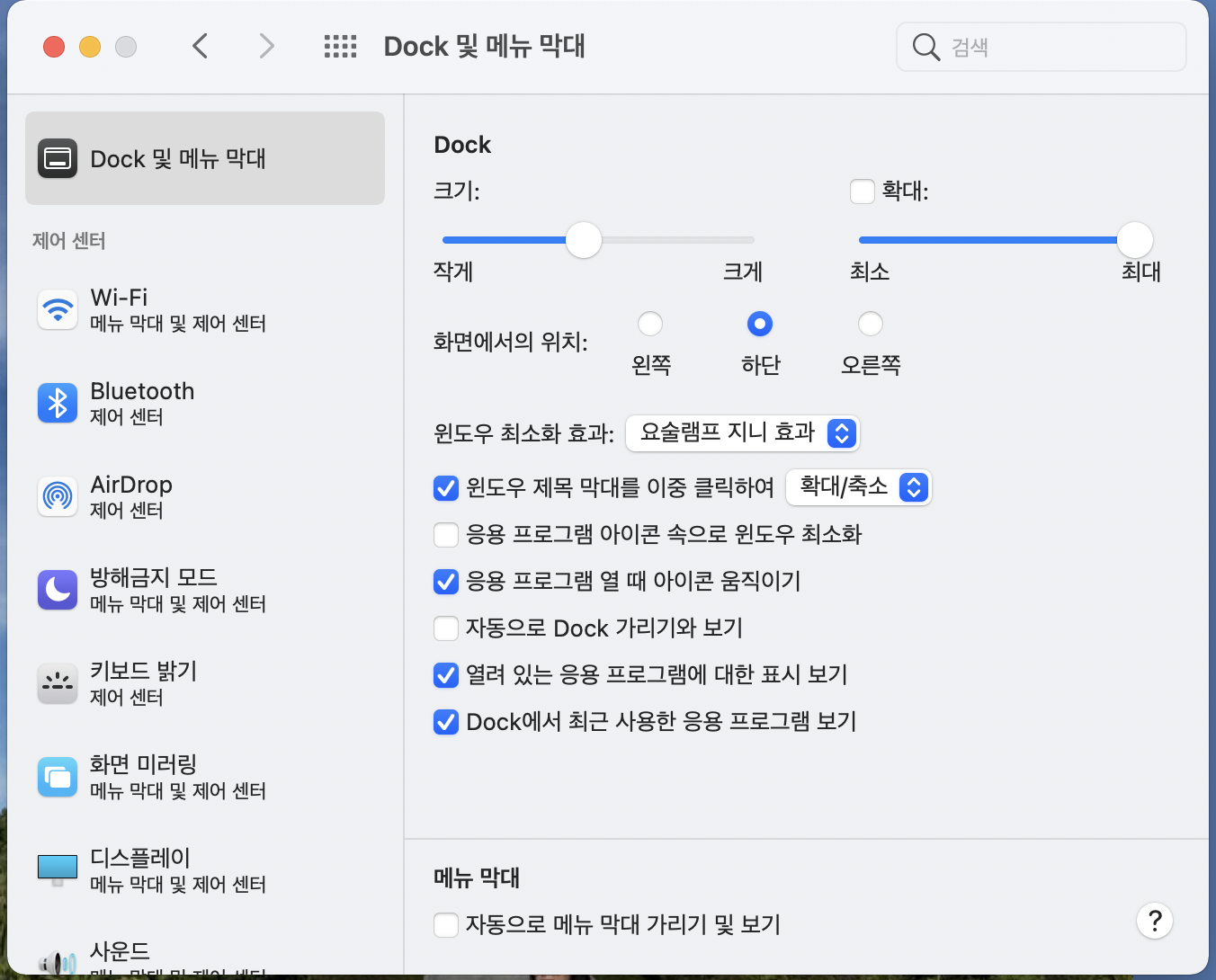Select Dock 및 메뉴 막대 sidebar icon
The height and width of the screenshot is (980, 1216).
(x=58, y=158)
